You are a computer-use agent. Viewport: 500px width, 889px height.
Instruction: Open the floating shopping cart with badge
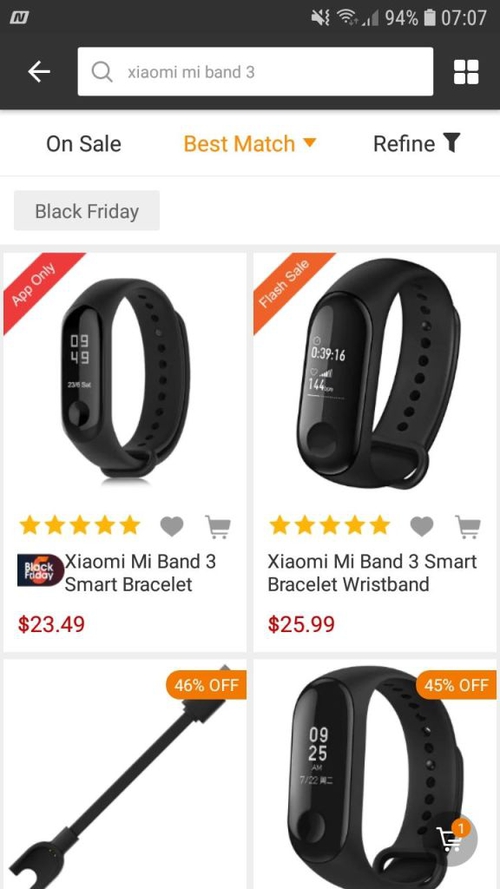click(x=454, y=839)
